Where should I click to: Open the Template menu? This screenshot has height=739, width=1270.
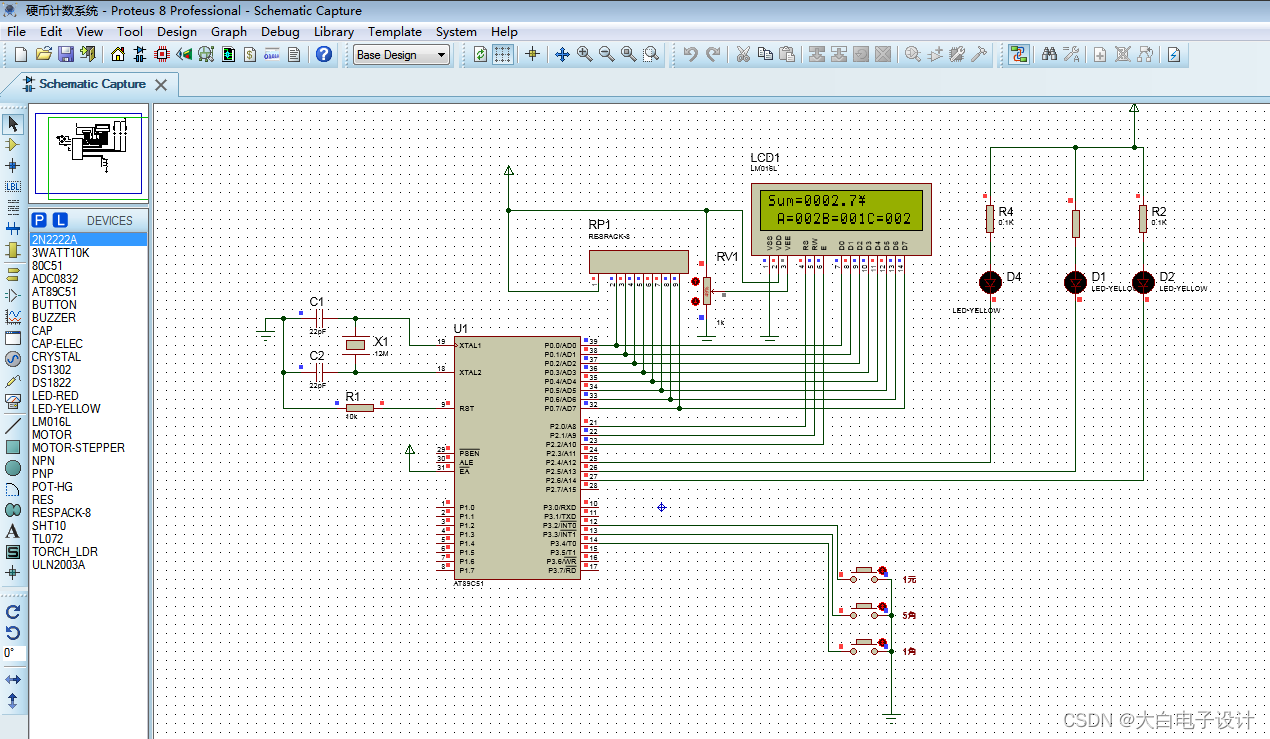point(395,31)
